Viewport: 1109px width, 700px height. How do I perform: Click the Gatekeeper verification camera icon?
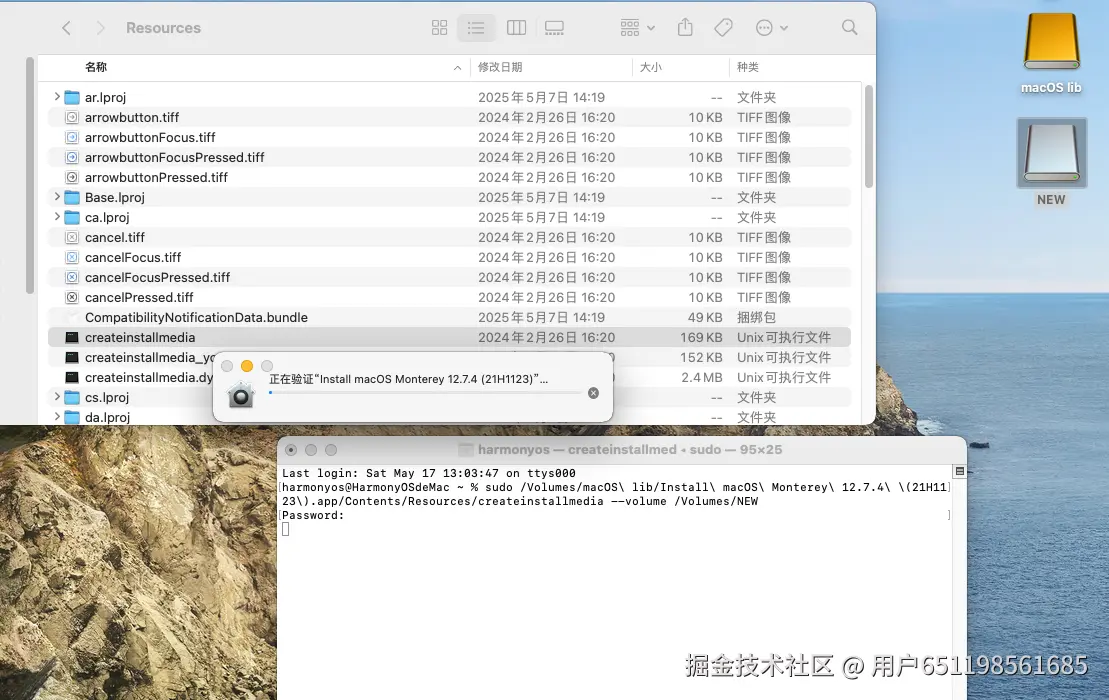click(x=240, y=395)
